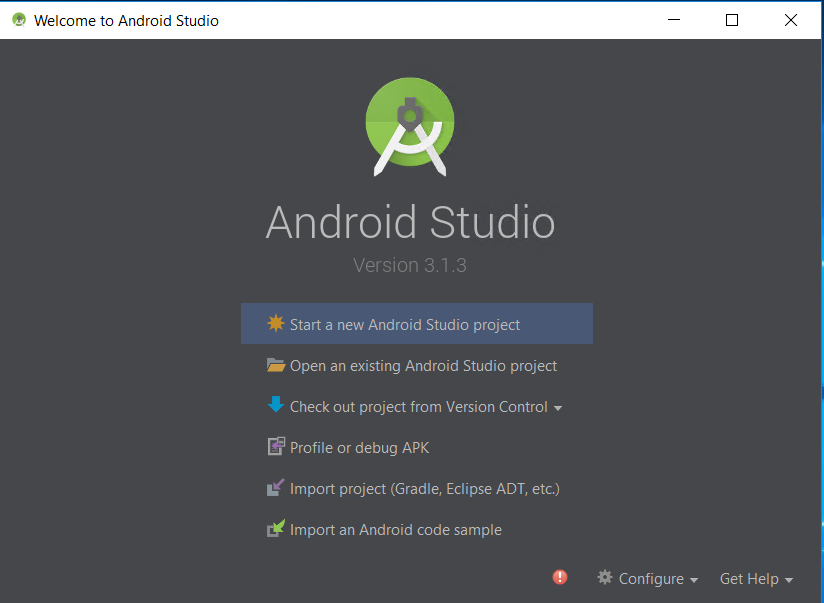Click the Import project arrow icon
824x603 pixels.
[x=276, y=487]
